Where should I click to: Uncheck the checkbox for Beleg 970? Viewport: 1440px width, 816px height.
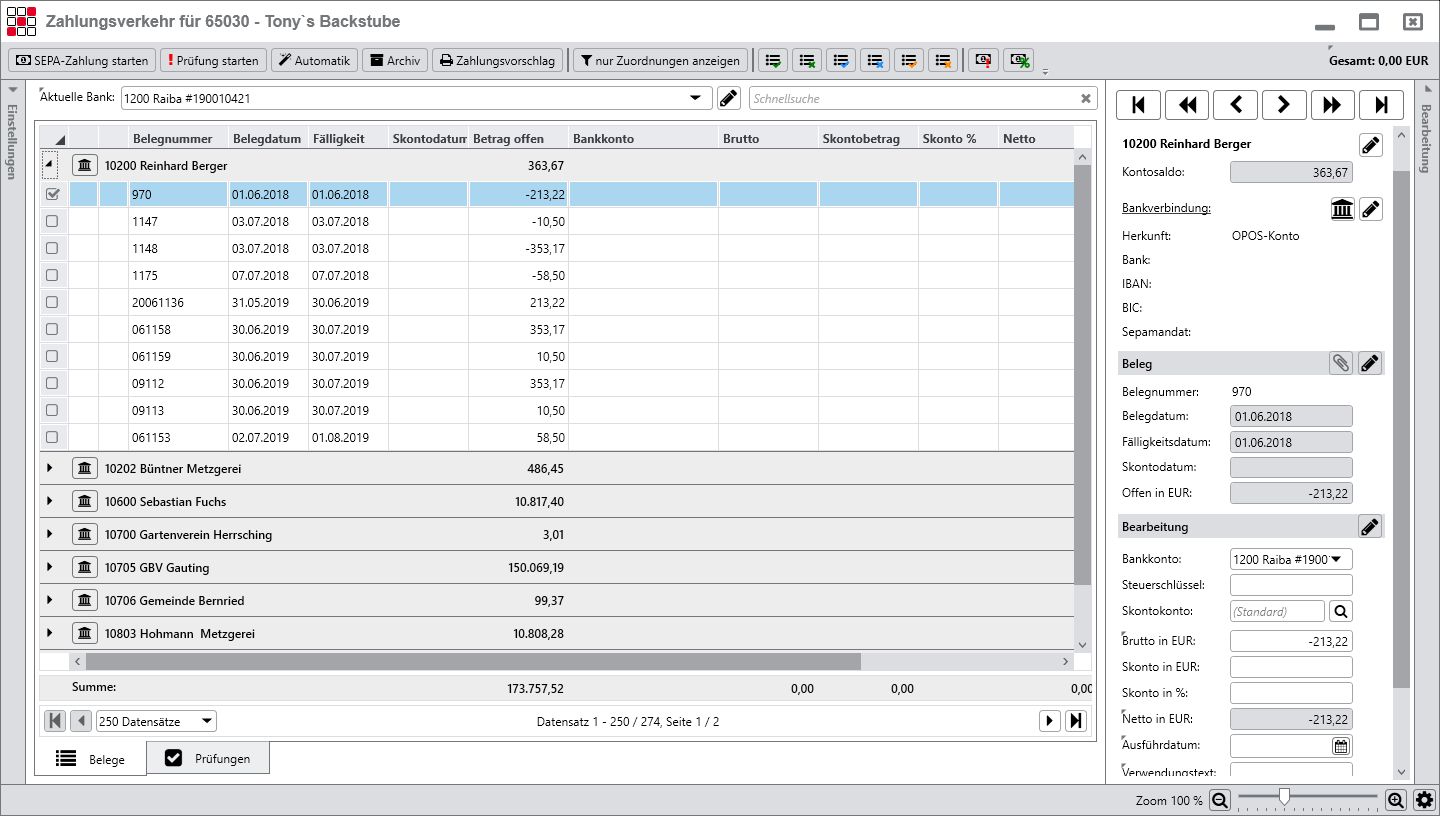click(52, 195)
